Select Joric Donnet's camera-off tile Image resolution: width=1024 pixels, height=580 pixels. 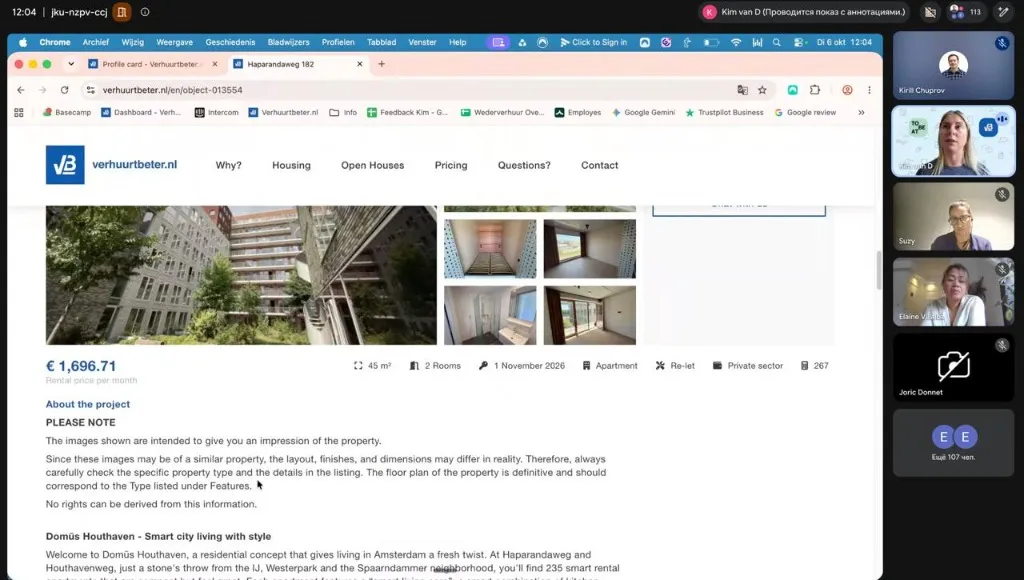pyautogui.click(x=953, y=367)
